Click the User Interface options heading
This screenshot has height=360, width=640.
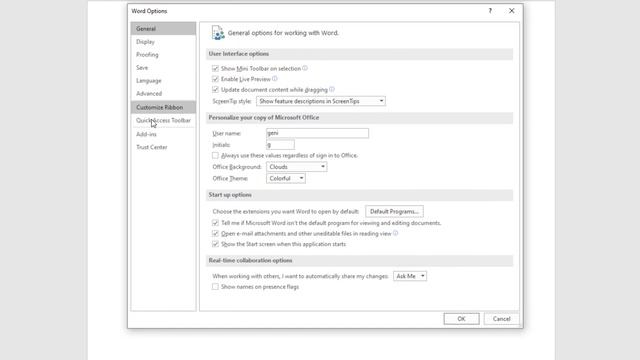click(239, 54)
